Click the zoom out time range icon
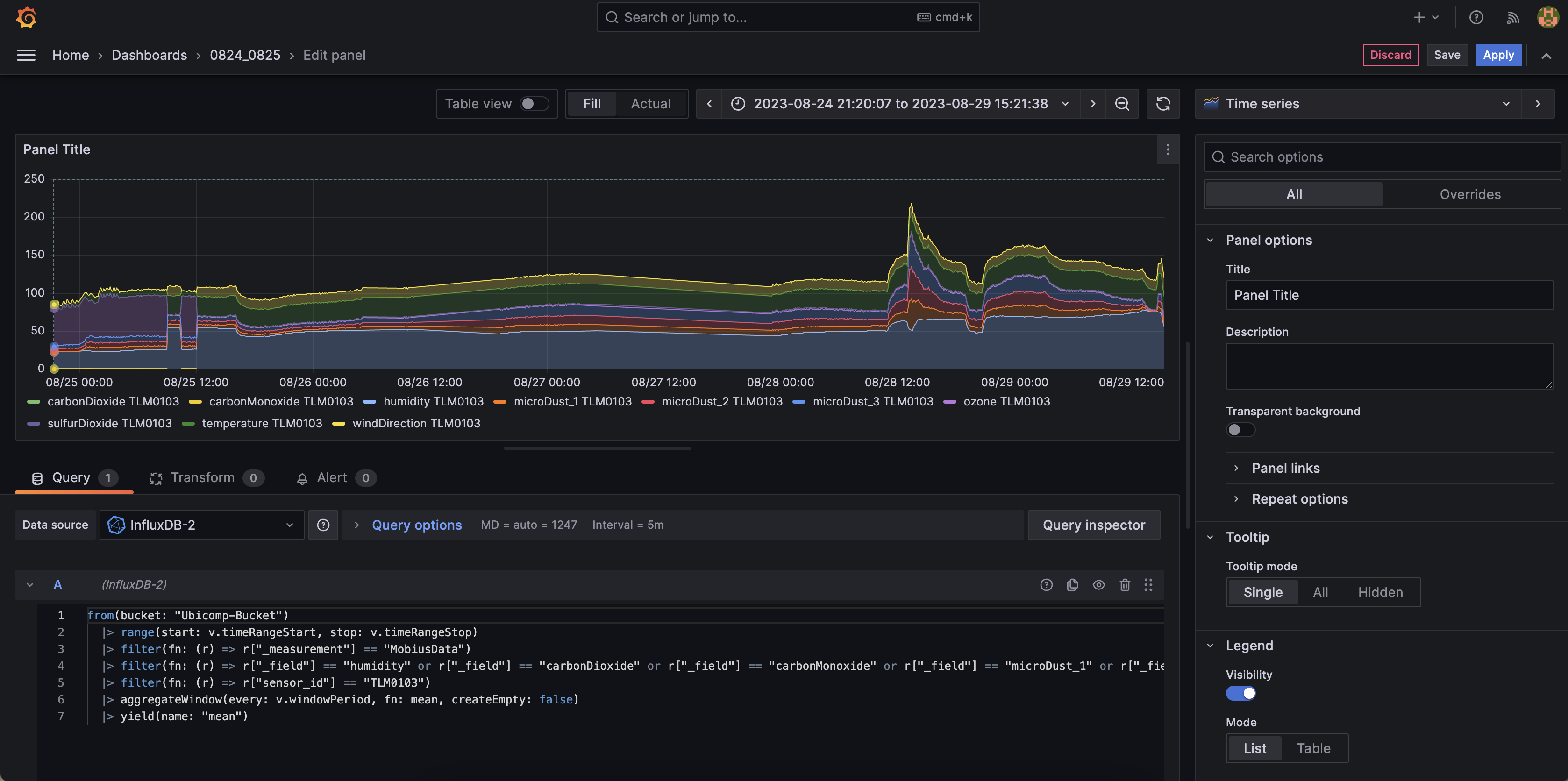The height and width of the screenshot is (781, 1568). (1122, 104)
